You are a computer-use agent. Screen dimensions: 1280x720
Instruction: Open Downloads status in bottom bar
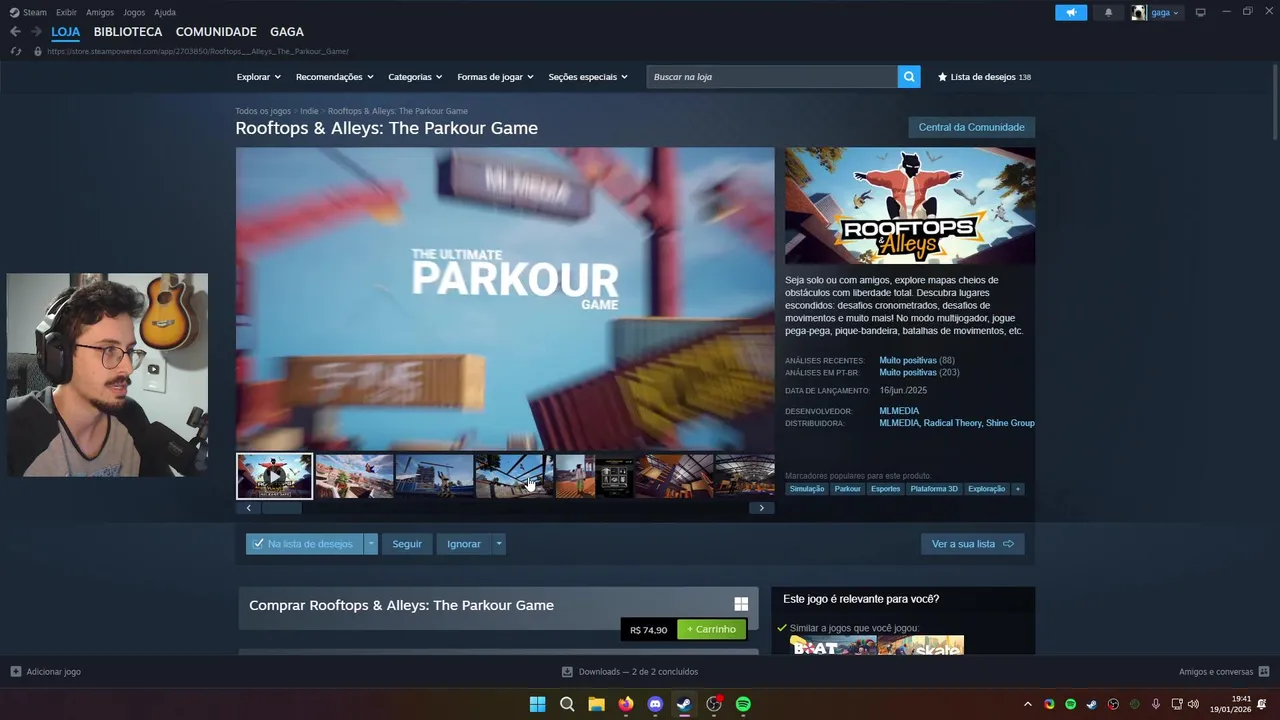630,672
